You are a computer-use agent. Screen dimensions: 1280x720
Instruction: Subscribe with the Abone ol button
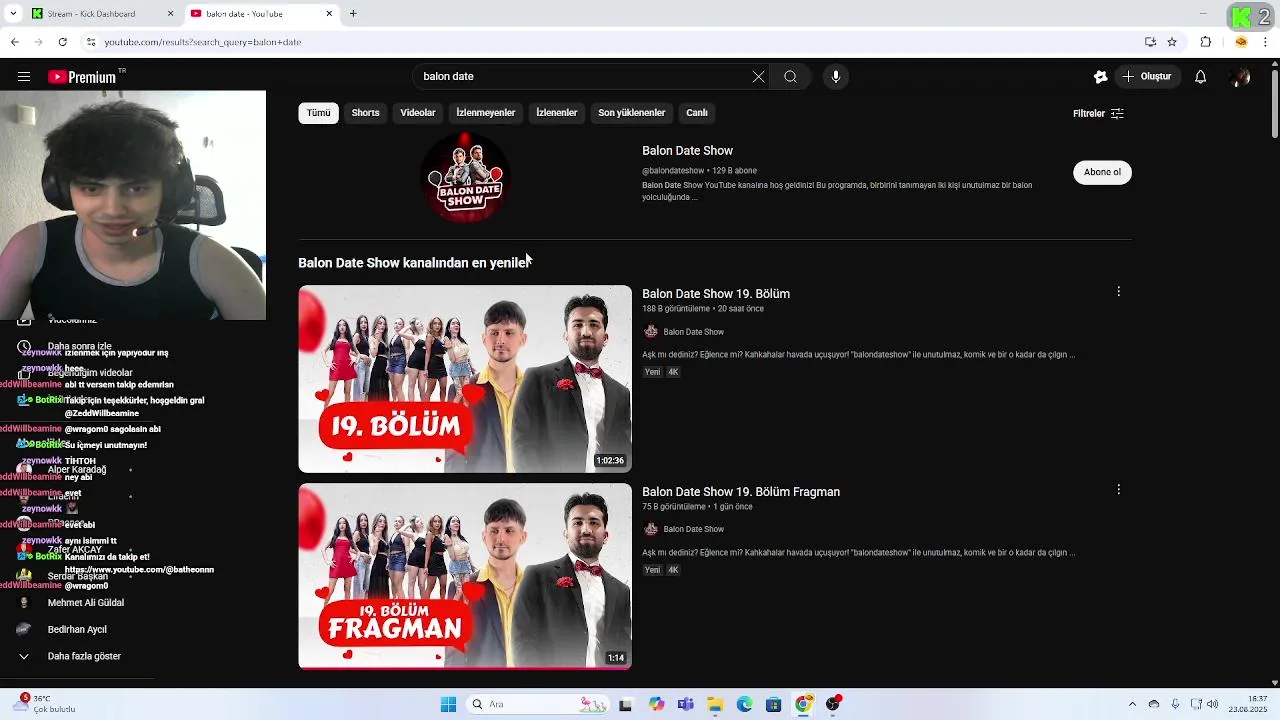[1102, 172]
